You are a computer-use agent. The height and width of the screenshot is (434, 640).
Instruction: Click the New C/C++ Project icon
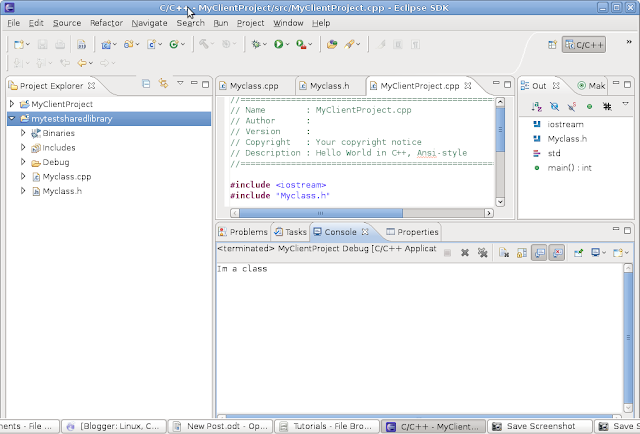point(106,45)
